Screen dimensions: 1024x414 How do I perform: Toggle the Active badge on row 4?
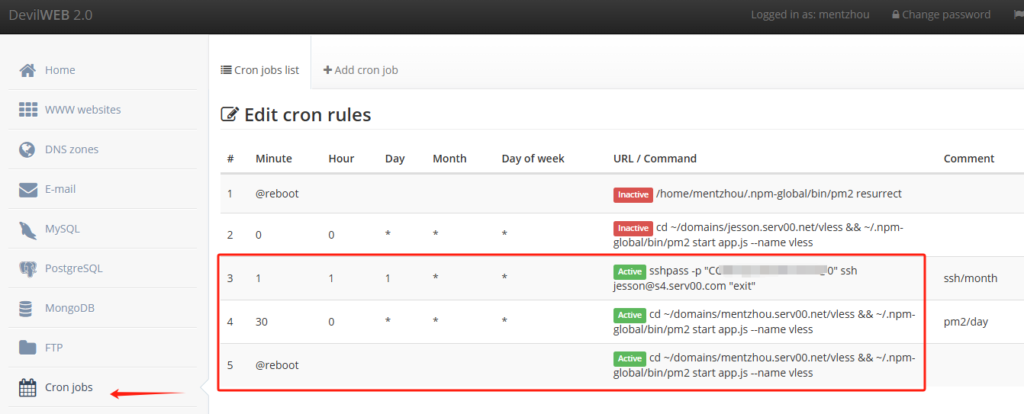point(629,315)
